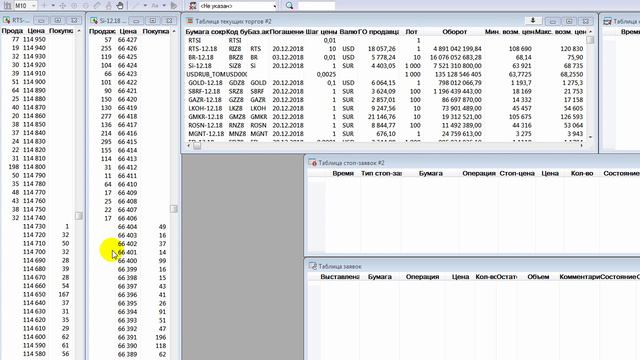Click the Лот column header
Viewport: 640px width, 360px height.
[x=411, y=32]
